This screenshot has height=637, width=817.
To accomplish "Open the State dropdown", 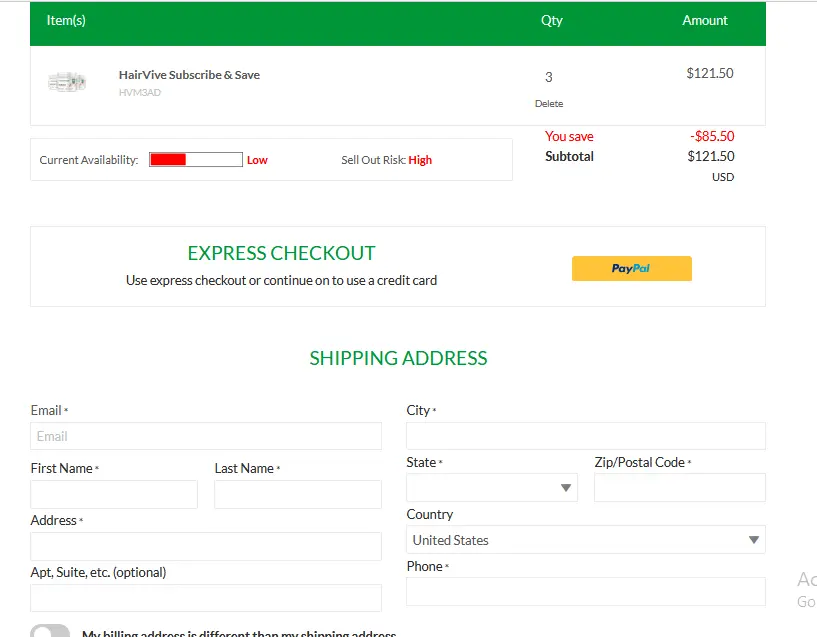I will pos(491,488).
